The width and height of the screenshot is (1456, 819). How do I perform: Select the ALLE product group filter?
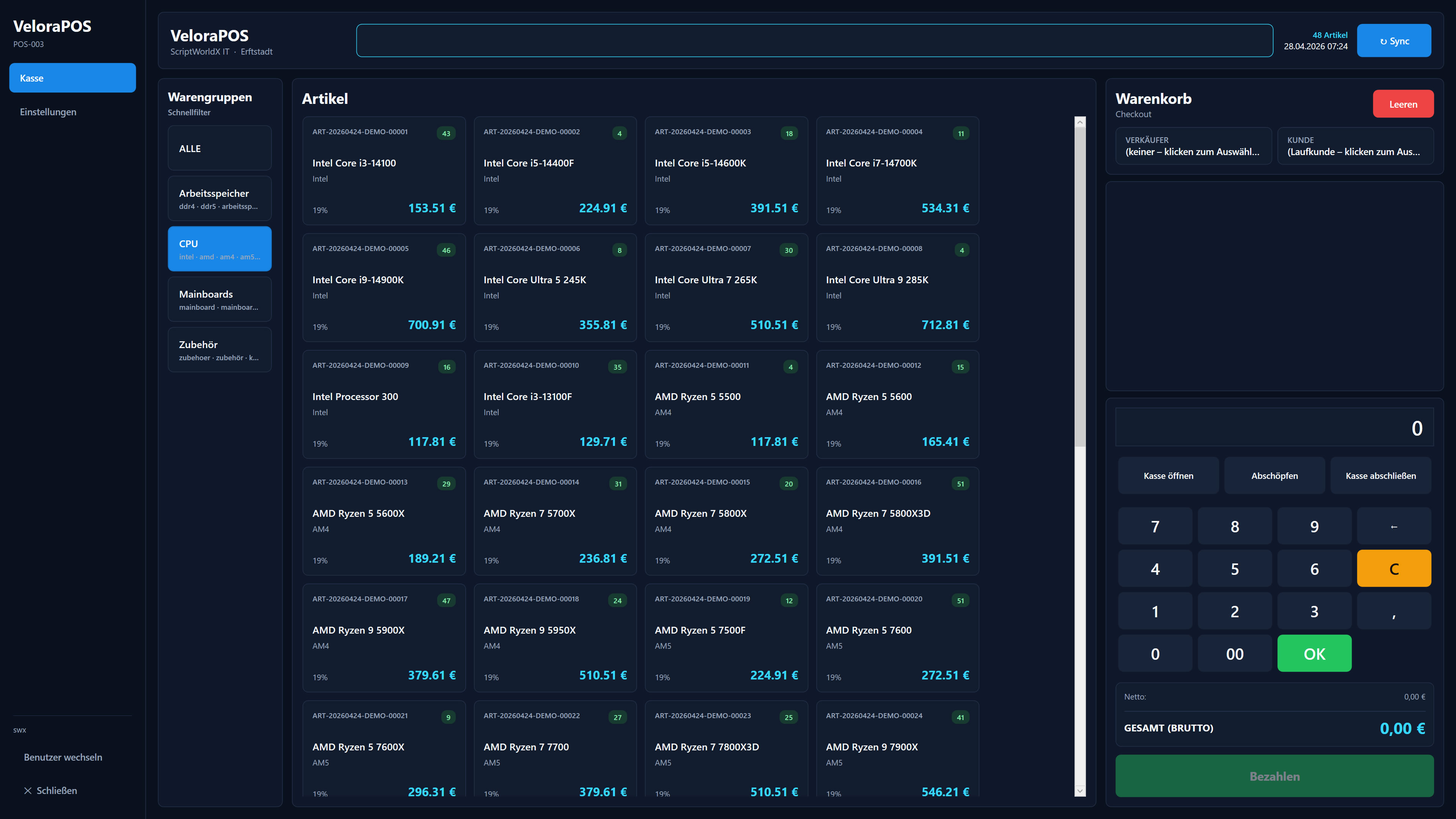click(219, 148)
